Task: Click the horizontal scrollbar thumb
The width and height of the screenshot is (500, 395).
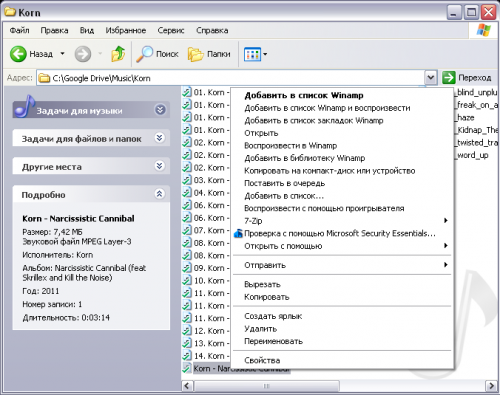Action: click(x=267, y=386)
